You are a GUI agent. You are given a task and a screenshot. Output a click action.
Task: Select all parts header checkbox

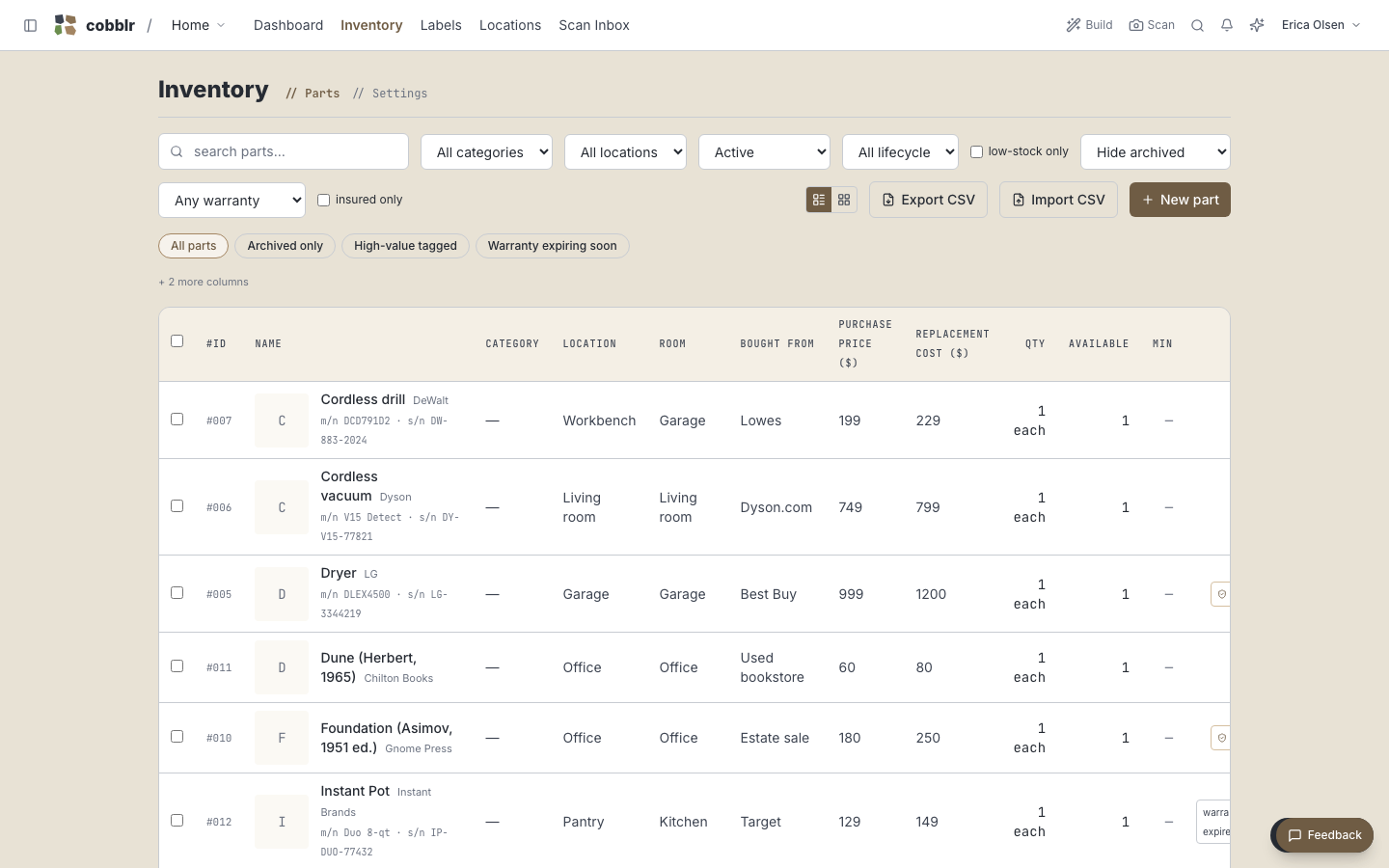(177, 340)
